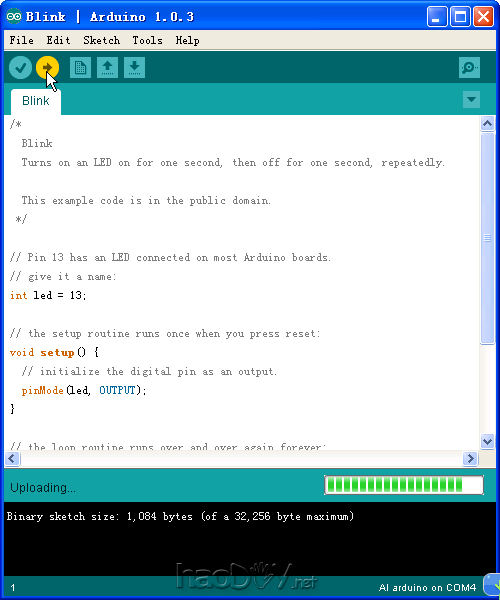Click the "give it a name:" comment
Image resolution: width=500 pixels, height=600 pixels.
pos(63,277)
